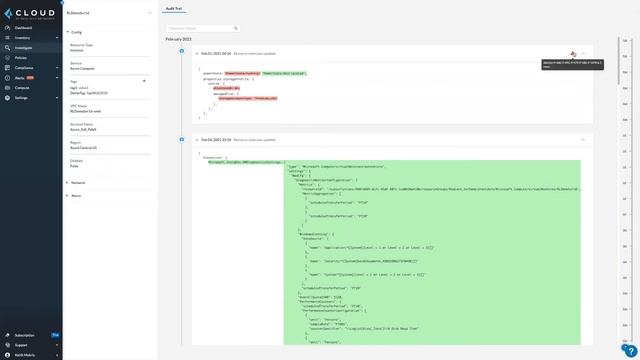Select the Audit Trail tab
This screenshot has width=640, height=360.
(174, 9)
